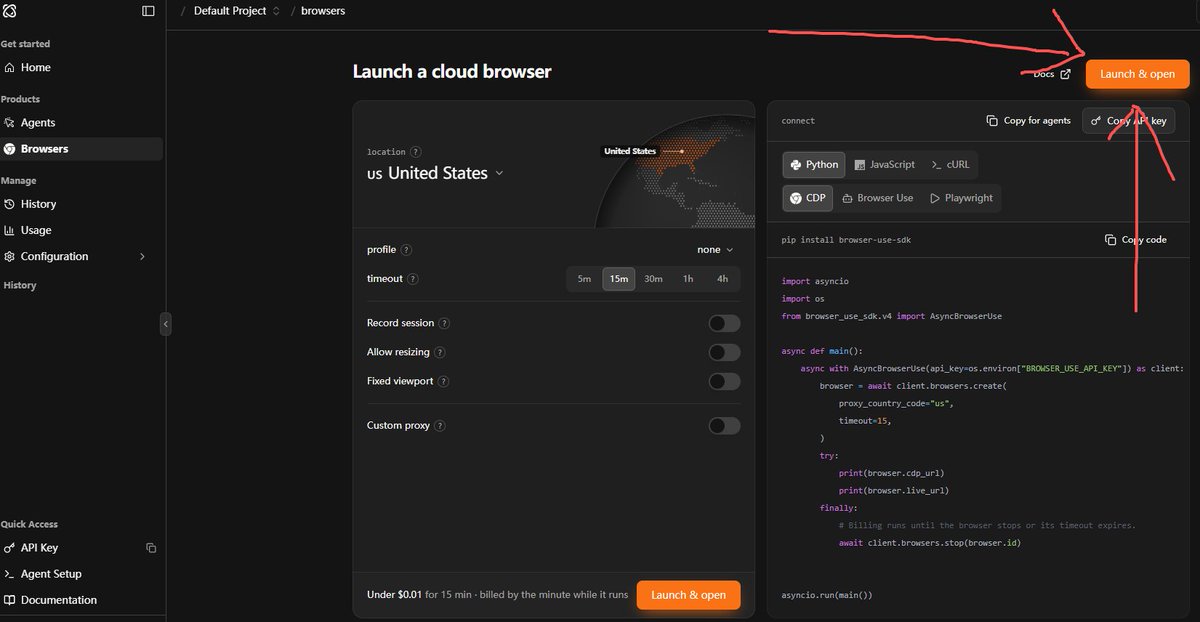Expand the Configuration sidebar section

tap(82, 256)
